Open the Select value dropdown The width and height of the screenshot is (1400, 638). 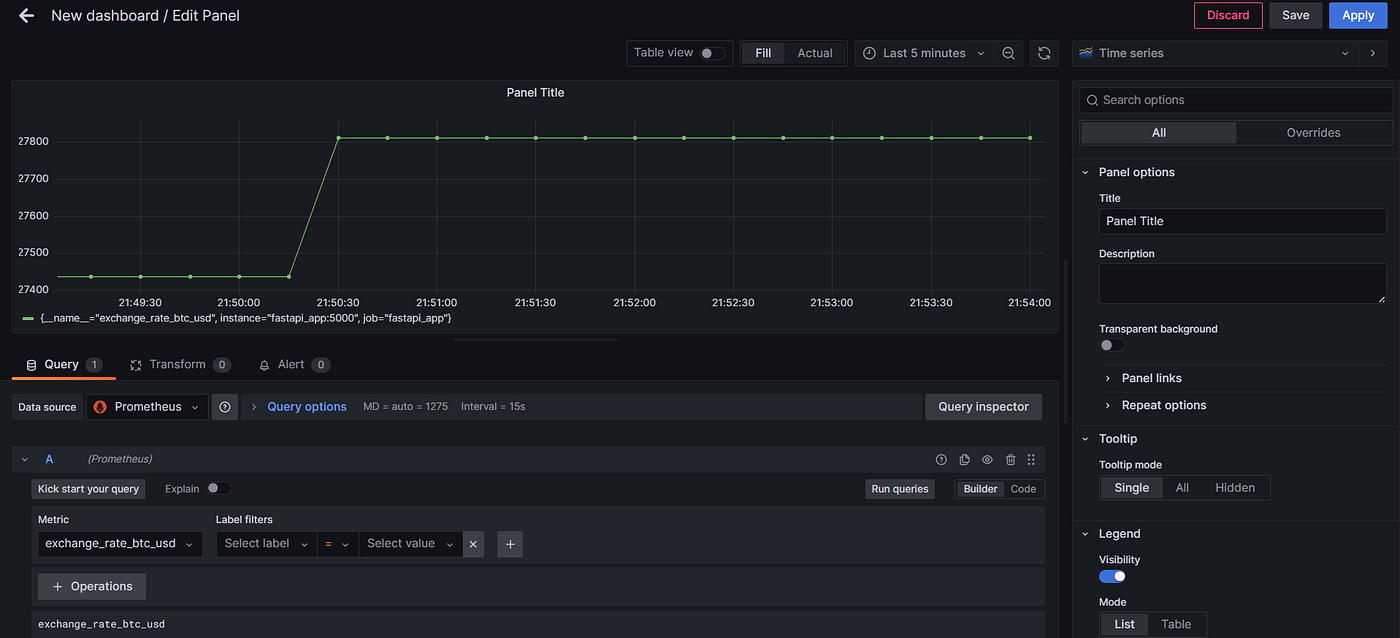tap(410, 544)
